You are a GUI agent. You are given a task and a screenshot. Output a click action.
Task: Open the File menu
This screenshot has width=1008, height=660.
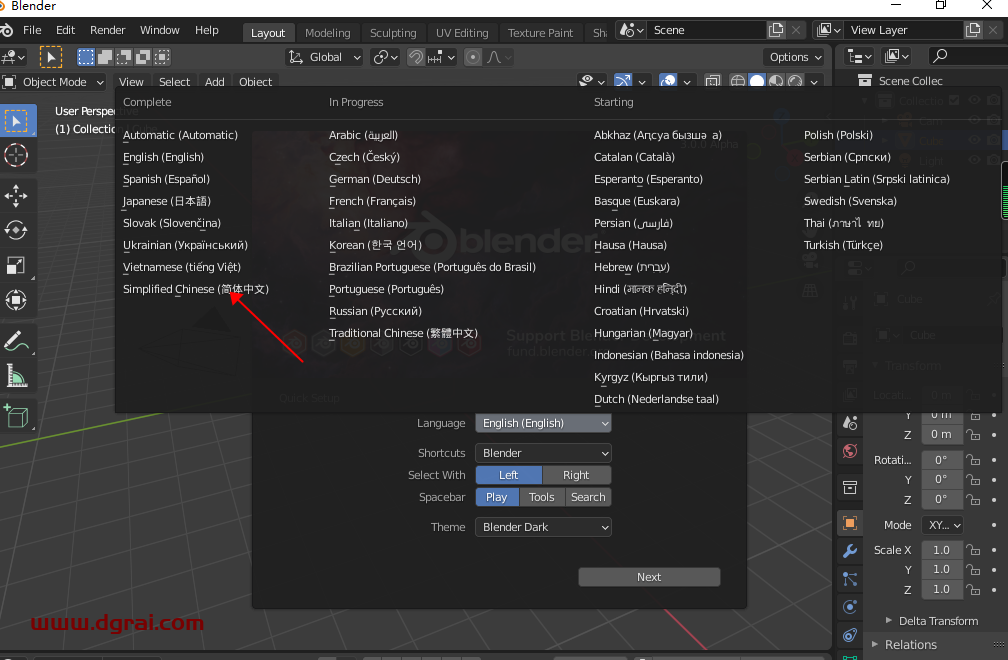pyautogui.click(x=32, y=30)
